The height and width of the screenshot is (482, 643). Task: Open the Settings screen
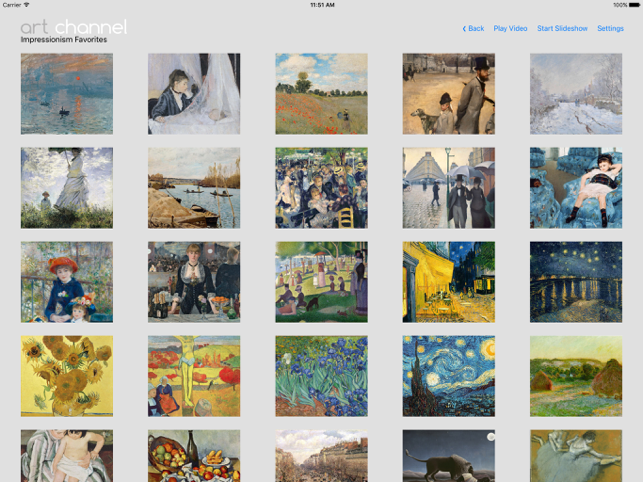[x=610, y=28]
